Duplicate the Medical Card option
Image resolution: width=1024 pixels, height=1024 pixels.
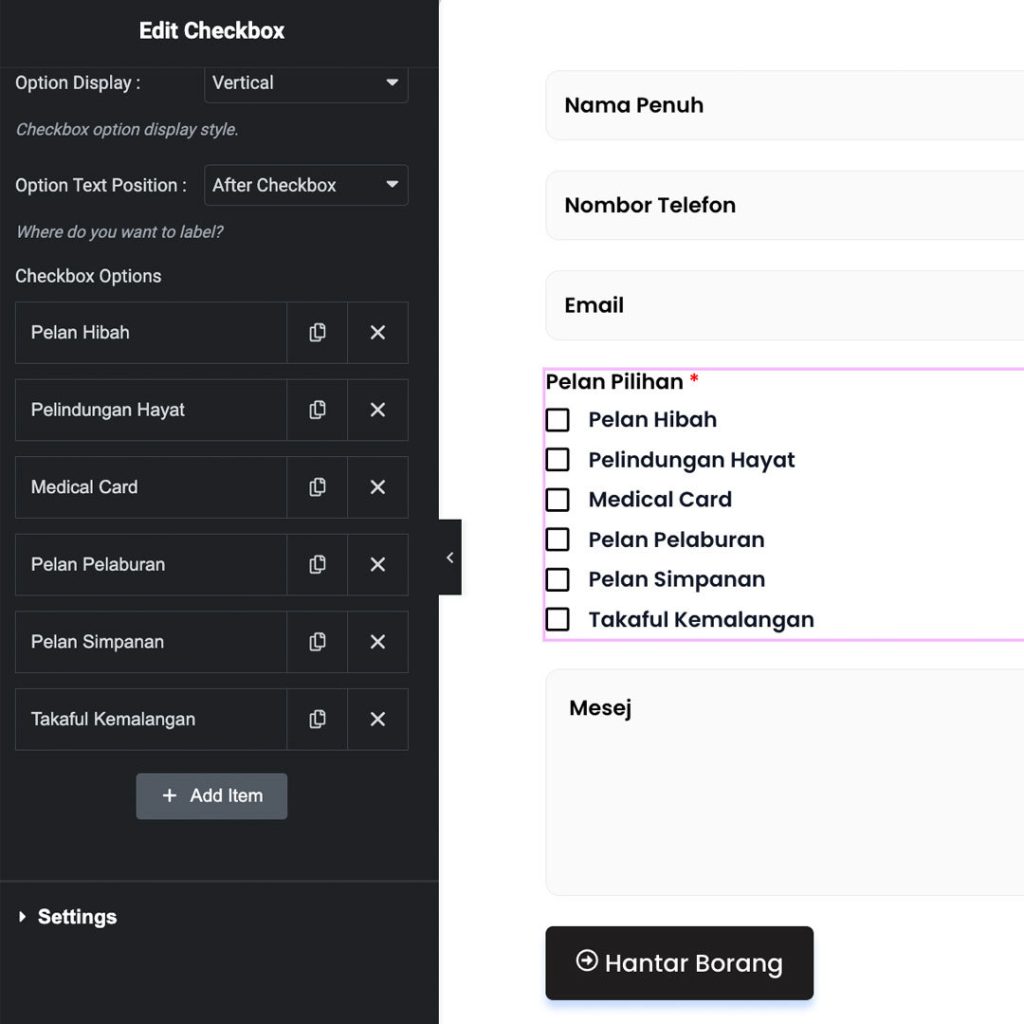pos(317,487)
